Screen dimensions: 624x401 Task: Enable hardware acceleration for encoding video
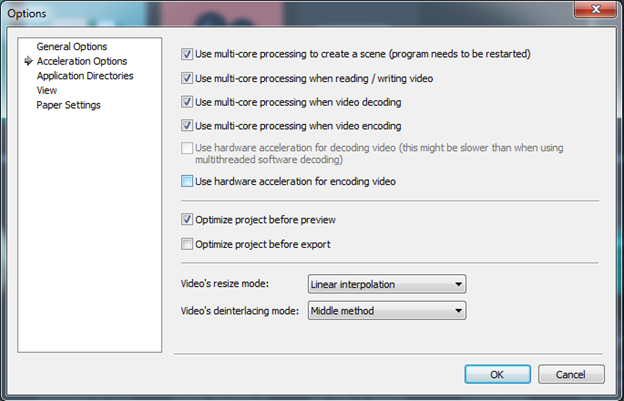[x=187, y=181]
